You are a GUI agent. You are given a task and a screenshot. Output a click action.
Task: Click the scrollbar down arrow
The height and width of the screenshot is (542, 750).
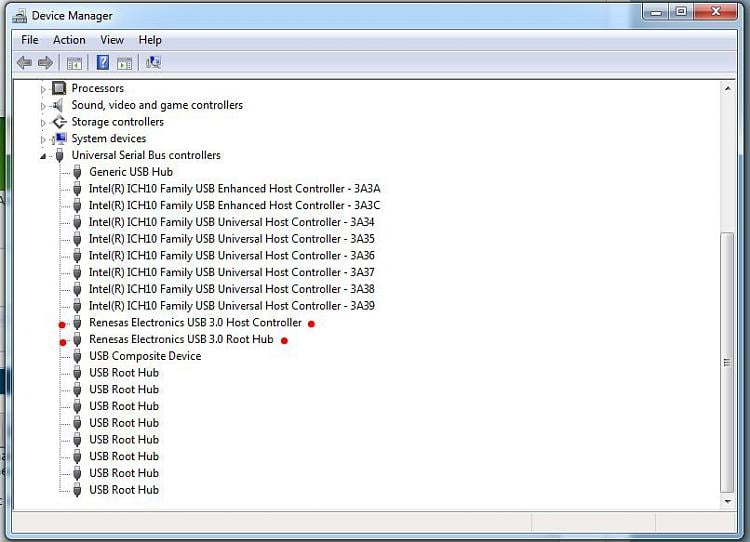pyautogui.click(x=728, y=501)
